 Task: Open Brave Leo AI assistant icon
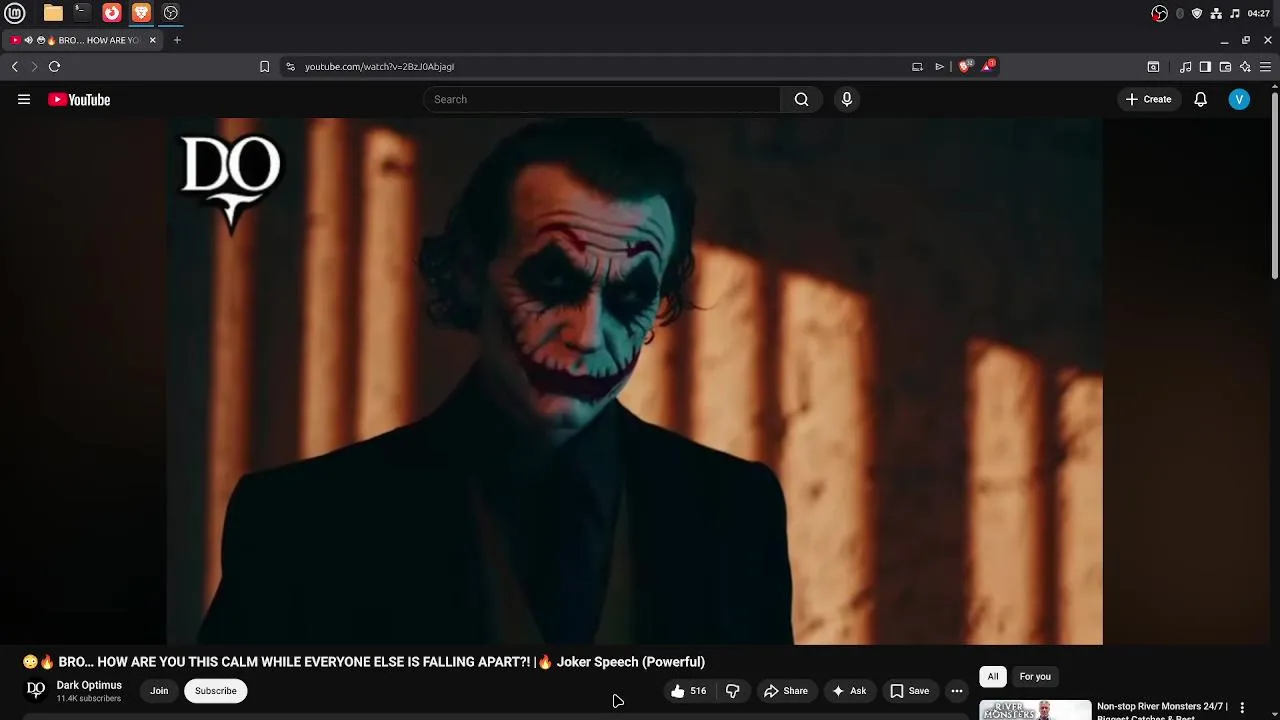[1245, 67]
